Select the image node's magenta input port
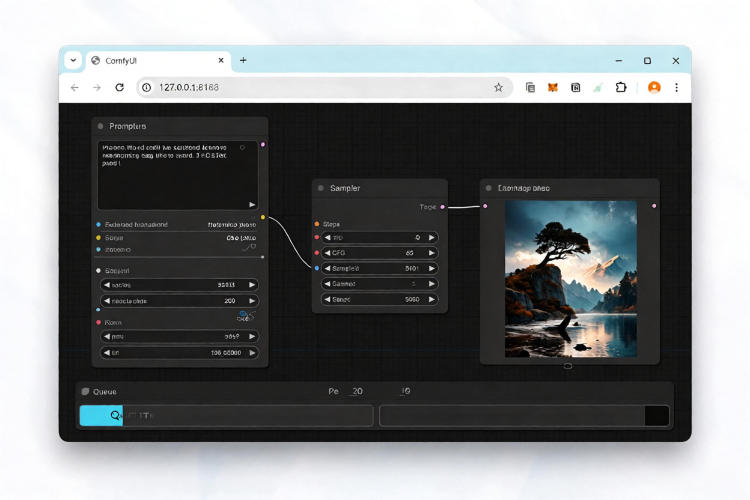The width and height of the screenshot is (750, 500). [485, 206]
